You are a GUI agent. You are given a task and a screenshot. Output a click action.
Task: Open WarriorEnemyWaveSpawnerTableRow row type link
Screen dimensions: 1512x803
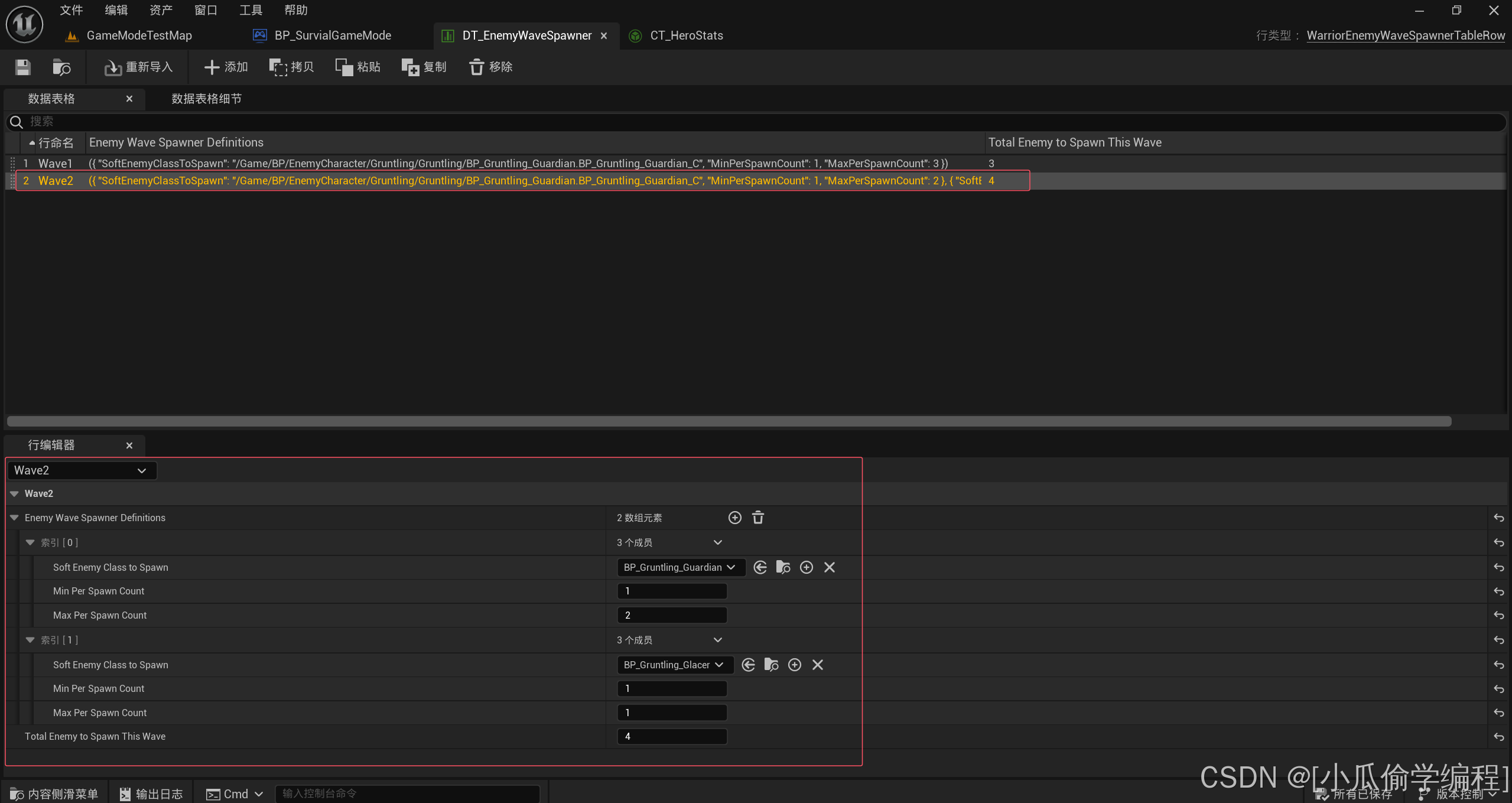(1405, 35)
